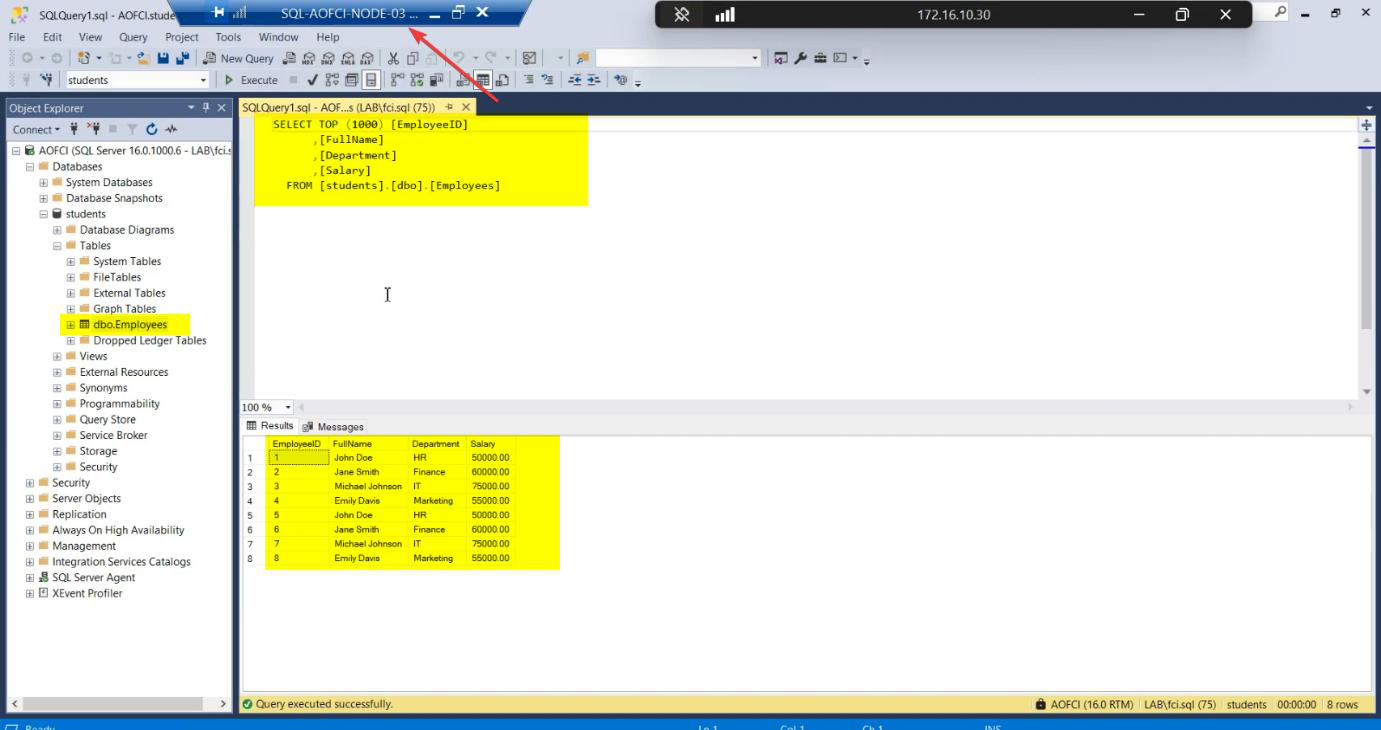Click the DAX Query icon
The width and height of the screenshot is (1381, 730).
pos(367,58)
